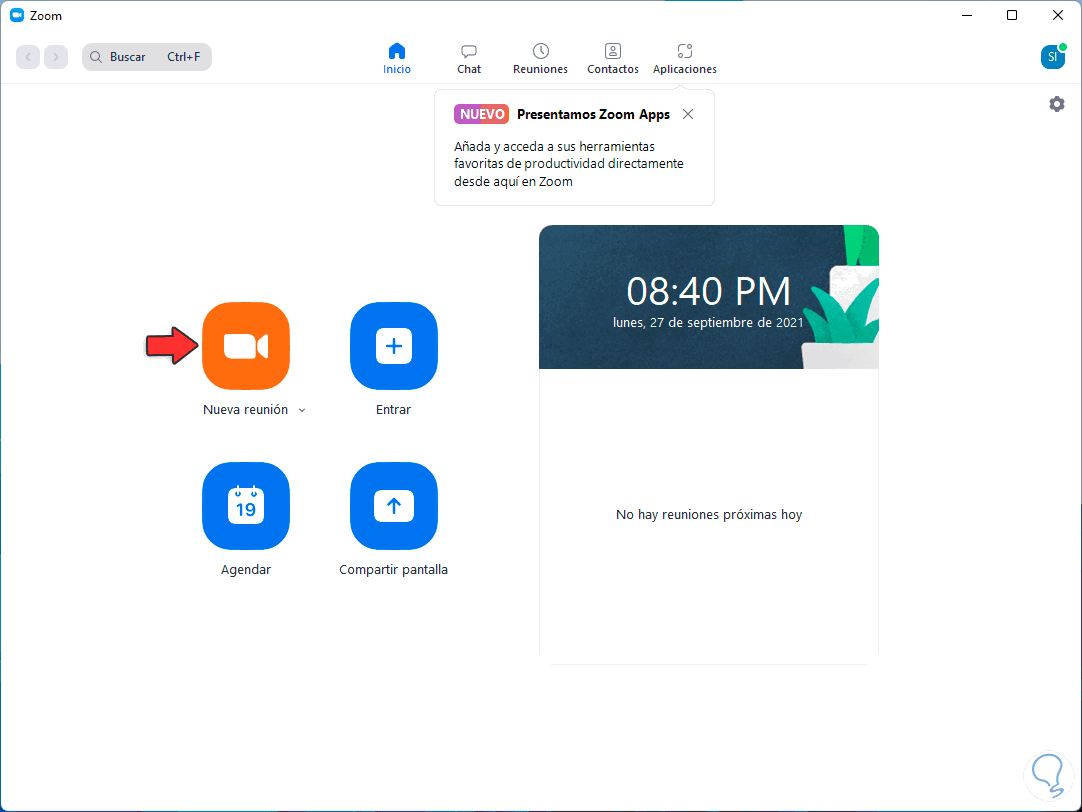Image resolution: width=1082 pixels, height=812 pixels.
Task: Click the Buscar search field
Action: pyautogui.click(x=147, y=57)
